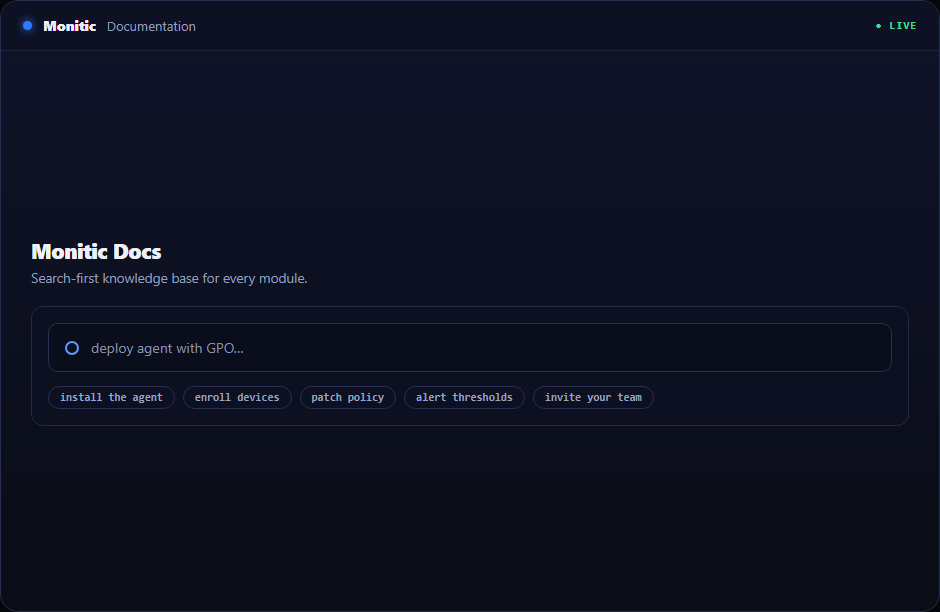Focus the 'deploy agent with GPO...' search field
Screen dimensions: 940x612
coord(469,348)
